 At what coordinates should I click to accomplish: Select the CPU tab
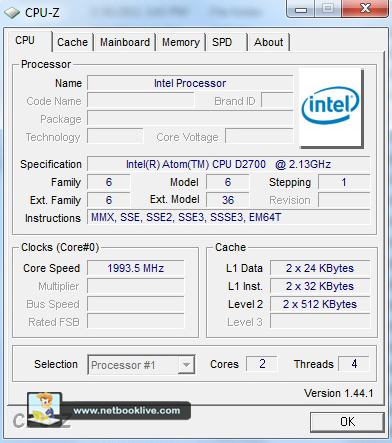(x=25, y=41)
